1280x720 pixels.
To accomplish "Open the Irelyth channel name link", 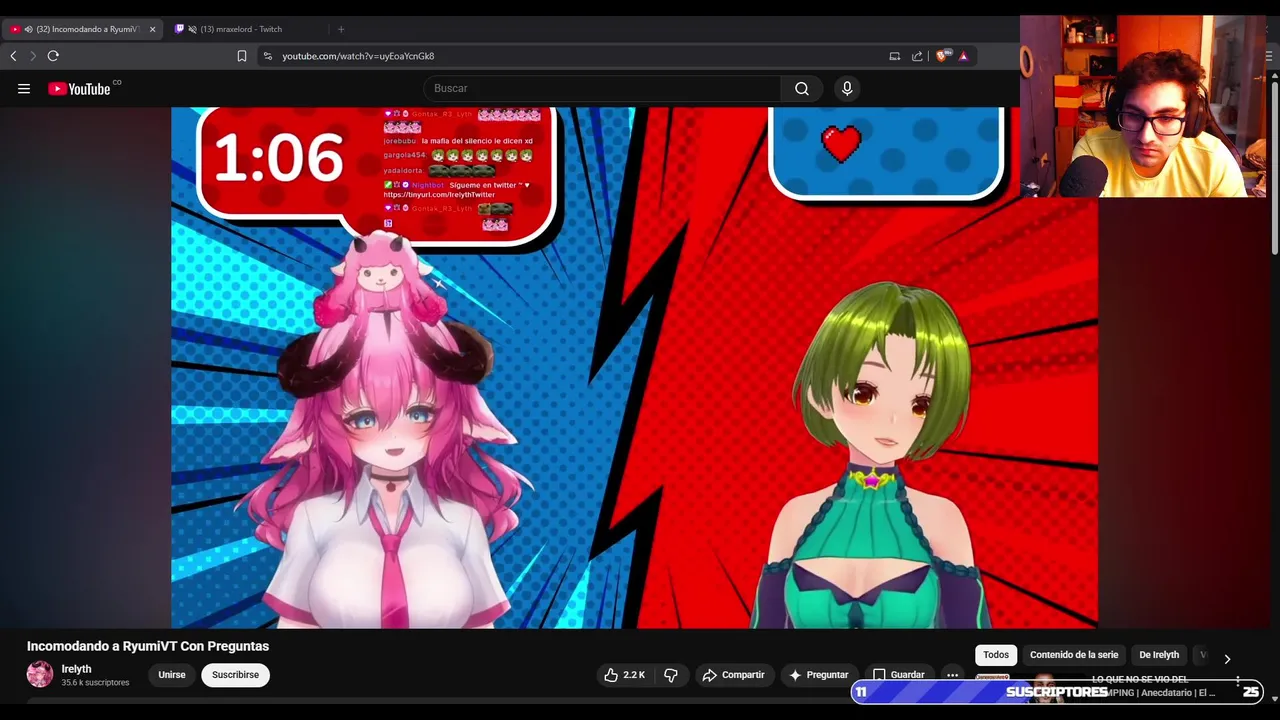I will tap(76, 669).
